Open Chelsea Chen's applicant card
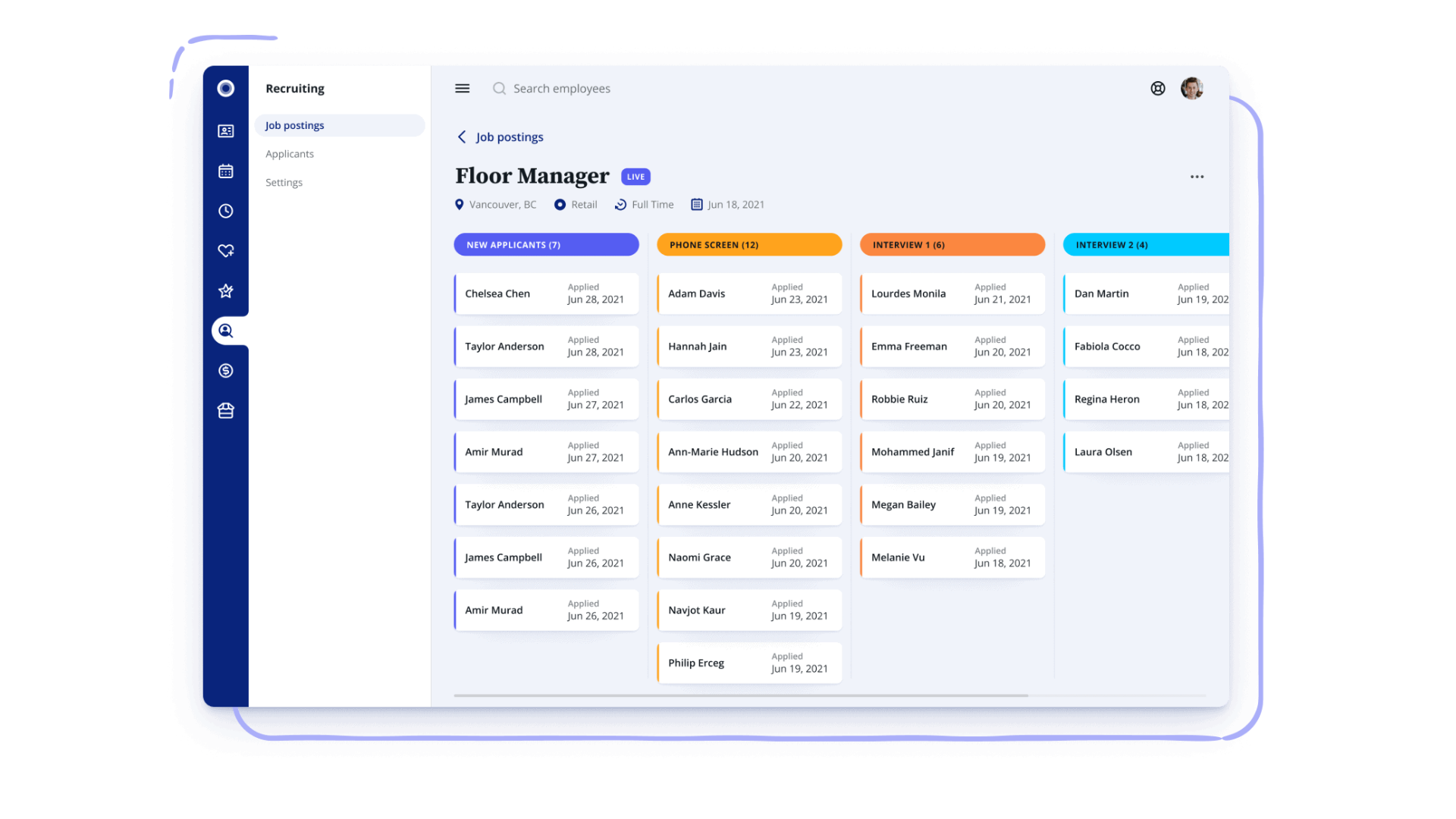1456x819 pixels. pyautogui.click(x=546, y=293)
